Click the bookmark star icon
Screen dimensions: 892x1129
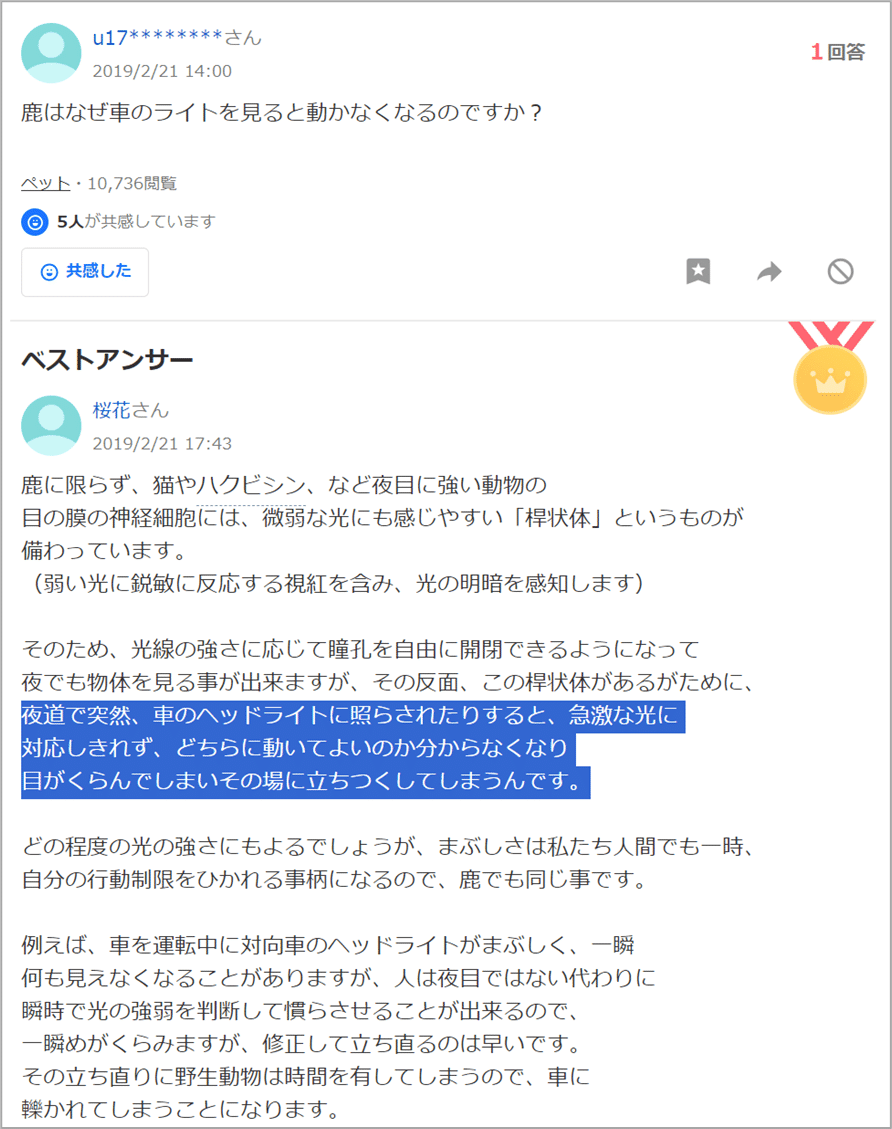[x=698, y=271]
